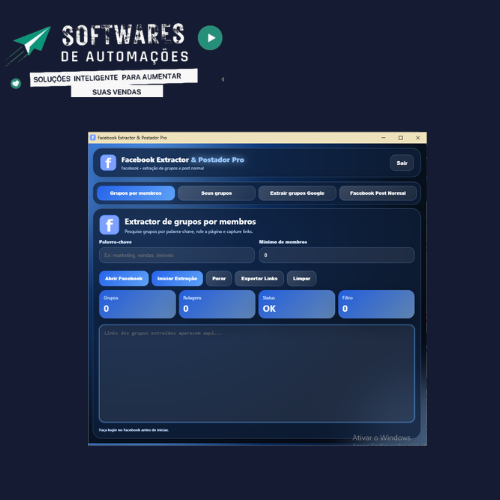
Task: Click the Parar button
Action: [219, 279]
